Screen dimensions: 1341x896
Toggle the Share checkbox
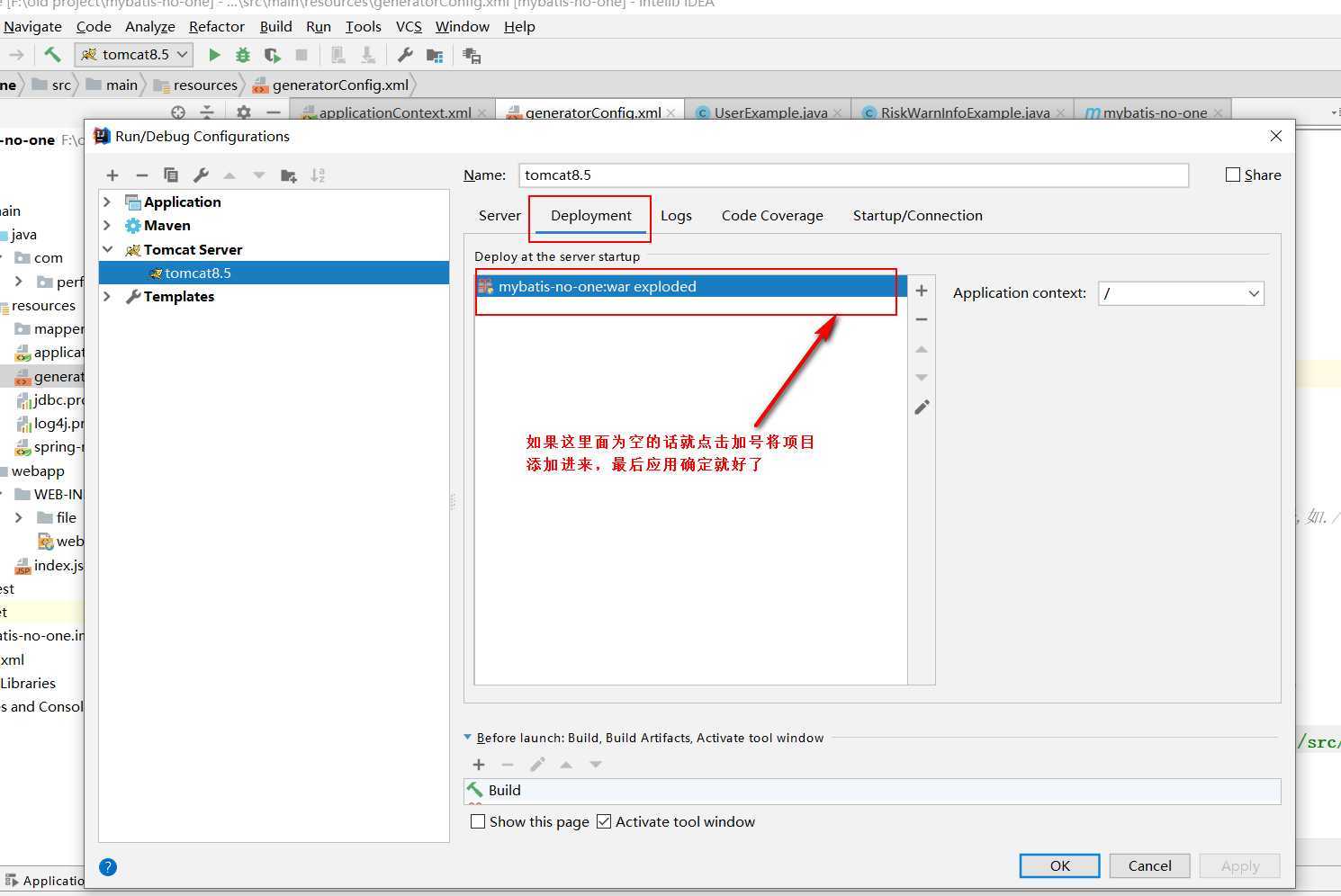[1233, 175]
